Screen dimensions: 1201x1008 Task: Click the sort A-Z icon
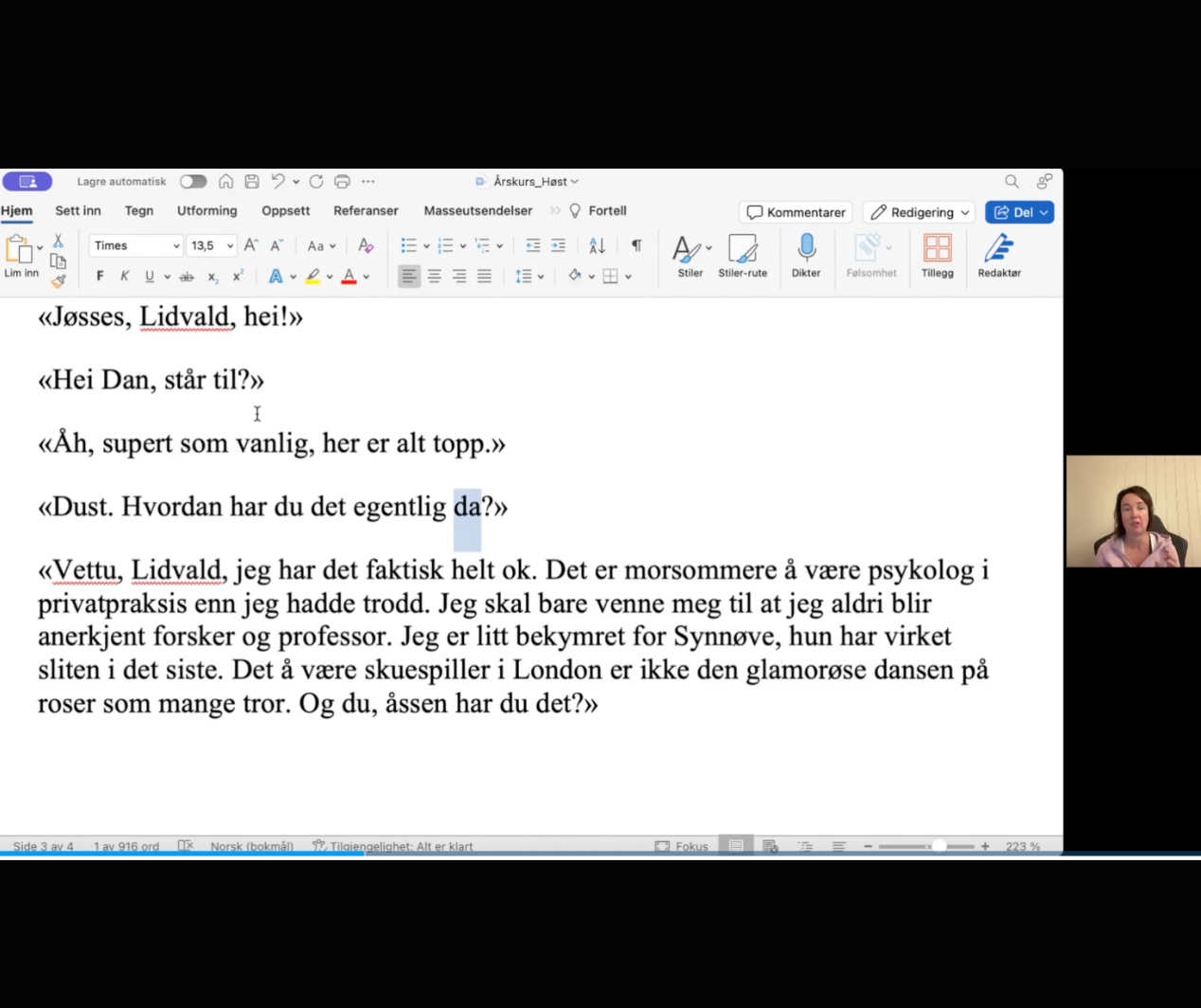tap(597, 245)
